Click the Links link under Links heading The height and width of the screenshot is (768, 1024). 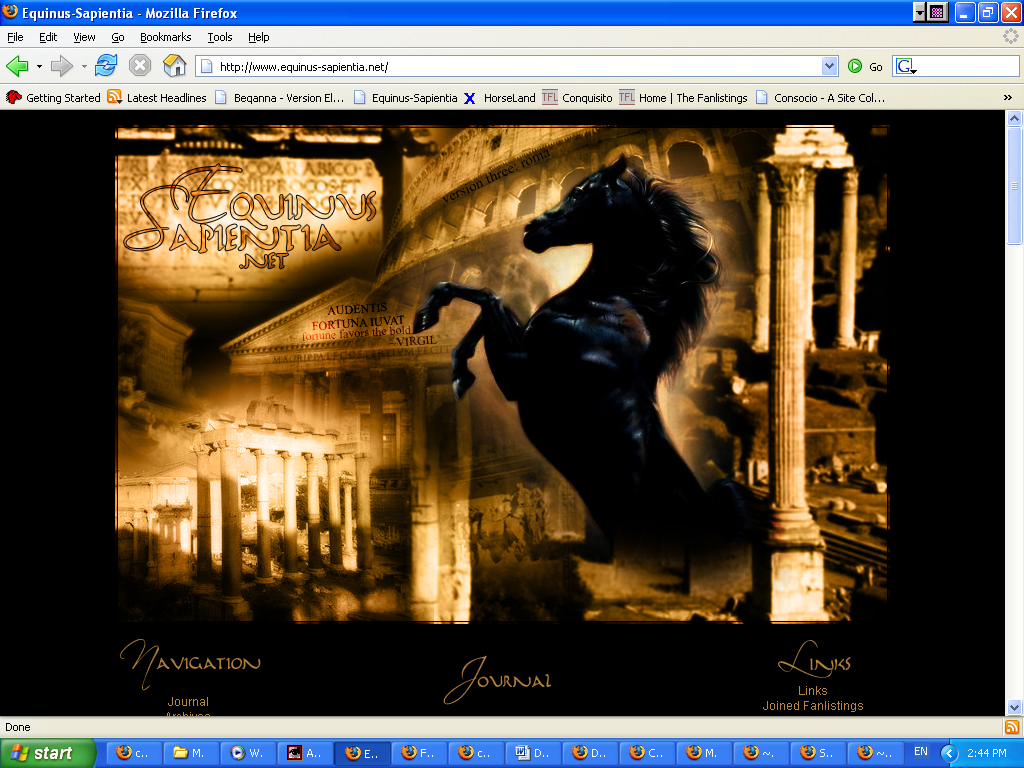812,690
